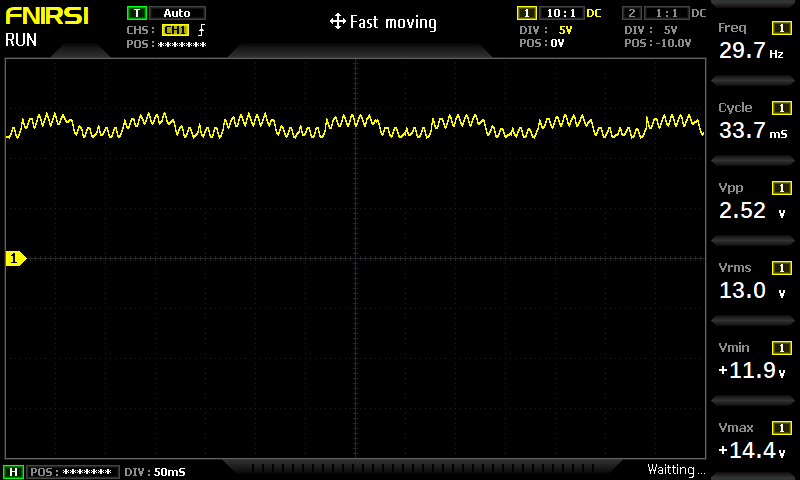The height and width of the screenshot is (480, 800).
Task: Toggle channel 2 badge in header
Action: tap(632, 13)
